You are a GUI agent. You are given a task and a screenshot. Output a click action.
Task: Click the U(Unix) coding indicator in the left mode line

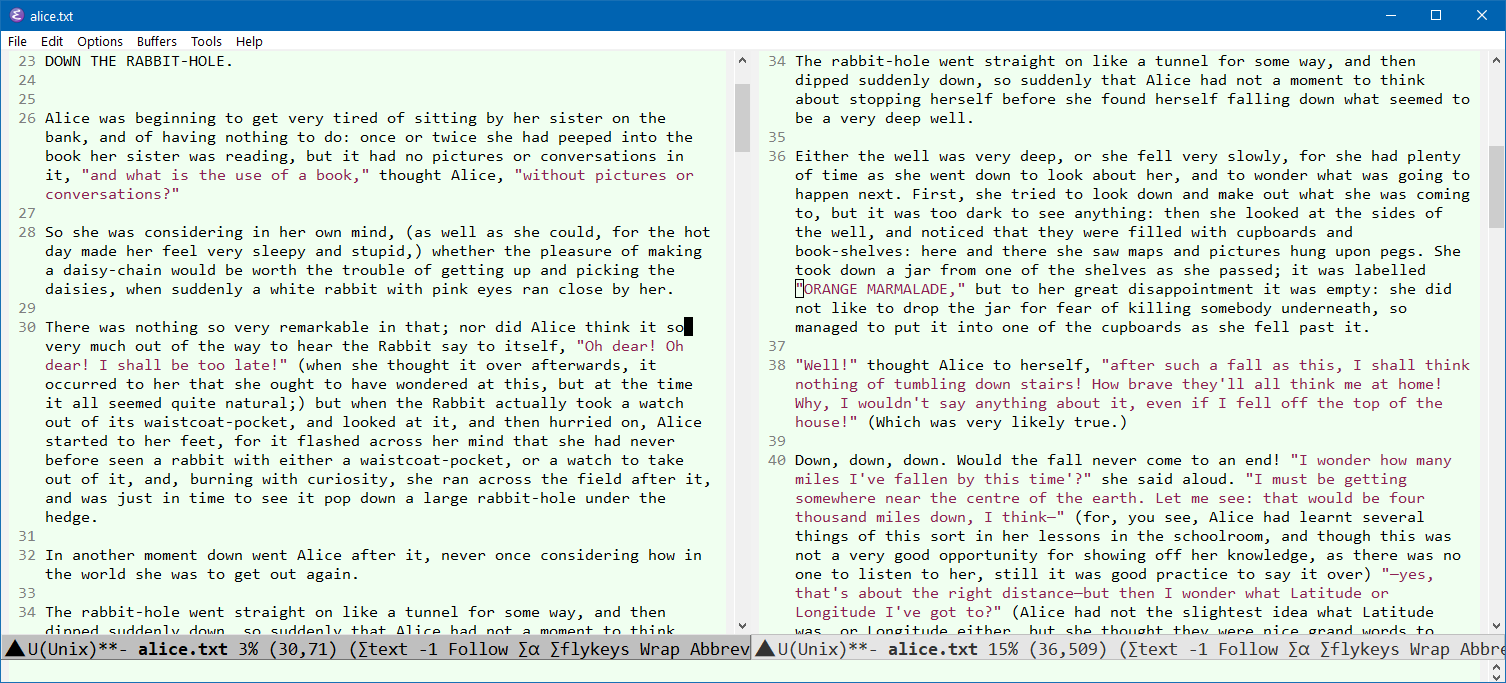(60, 649)
